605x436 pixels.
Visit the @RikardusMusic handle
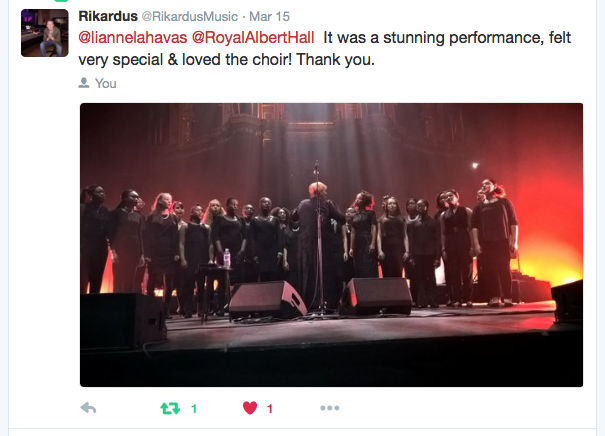click(x=189, y=17)
